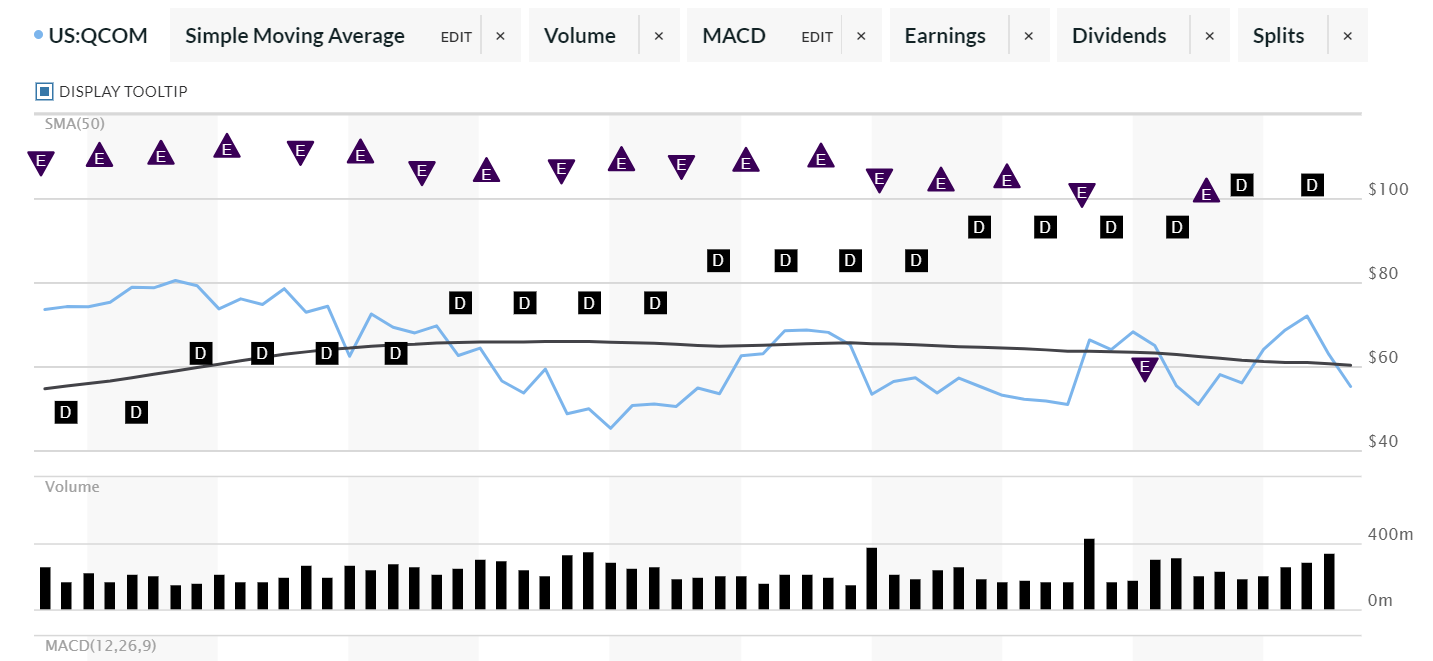Viewport: 1433px width, 661px height.
Task: Toggle the DISPLAY TOOLTIP checkbox
Action: coord(44,90)
